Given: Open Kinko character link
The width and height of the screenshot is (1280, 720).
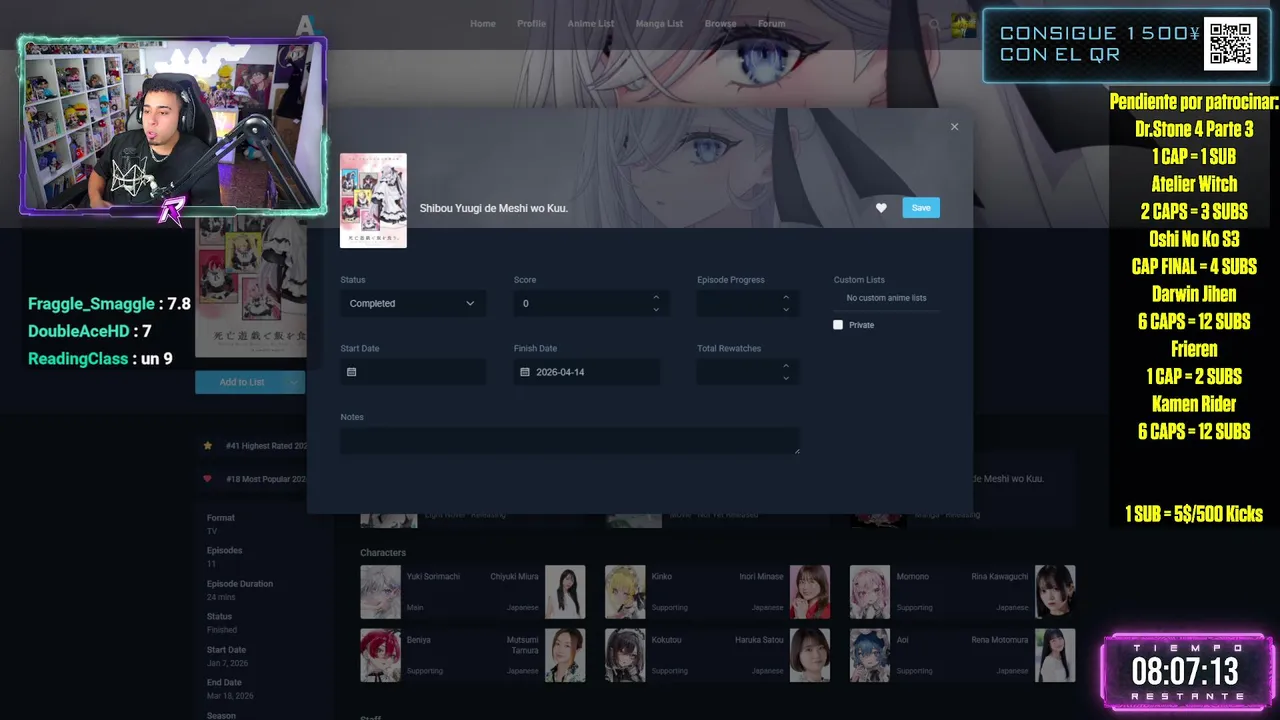Looking at the screenshot, I should pos(662,577).
